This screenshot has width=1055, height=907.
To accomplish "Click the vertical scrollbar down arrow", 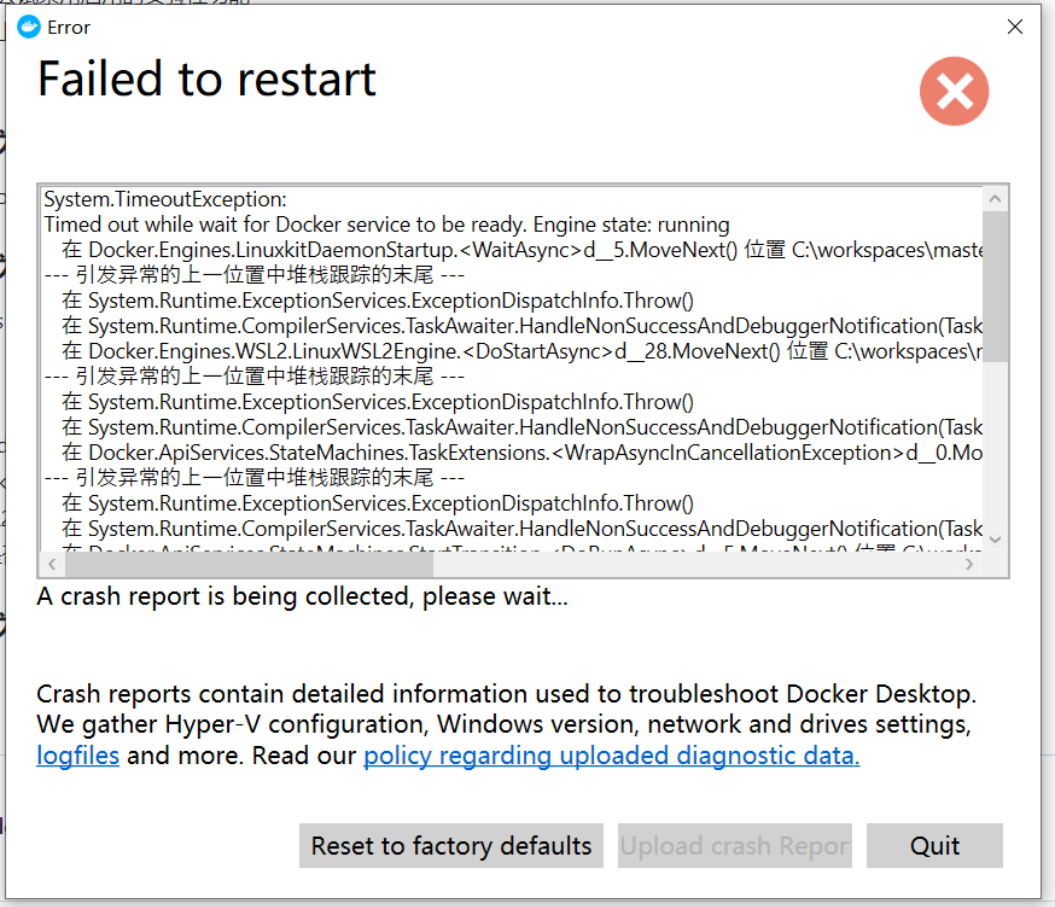I will click(x=995, y=539).
